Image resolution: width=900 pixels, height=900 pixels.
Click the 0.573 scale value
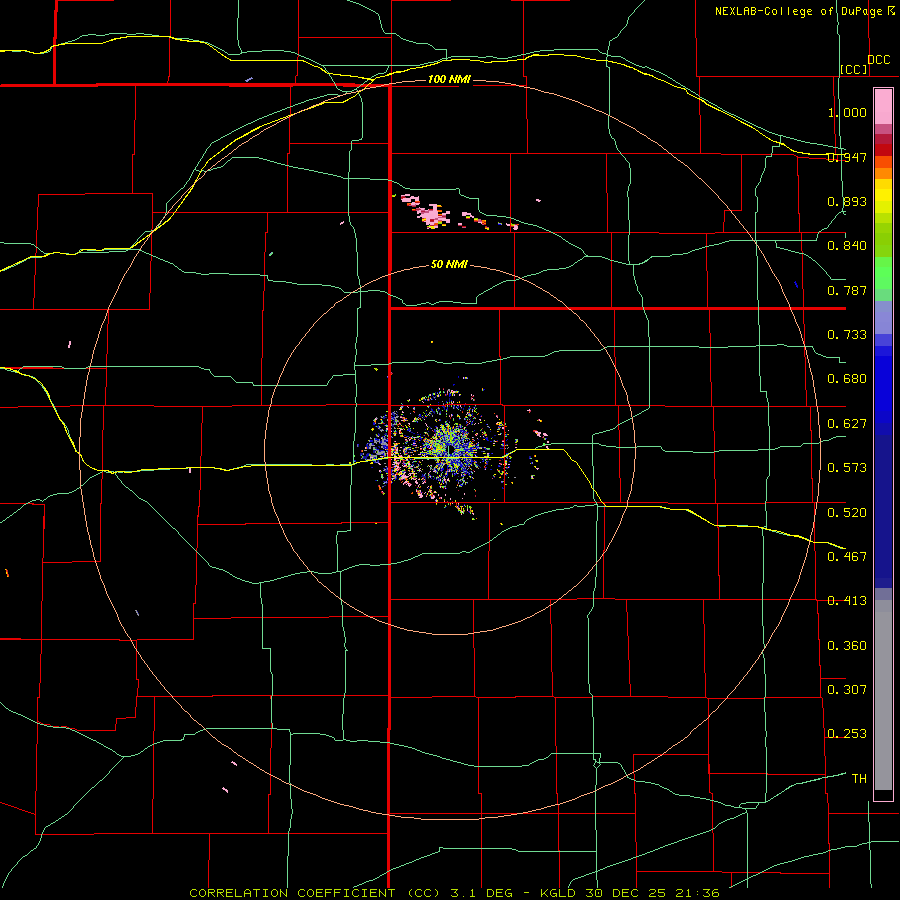847,468
